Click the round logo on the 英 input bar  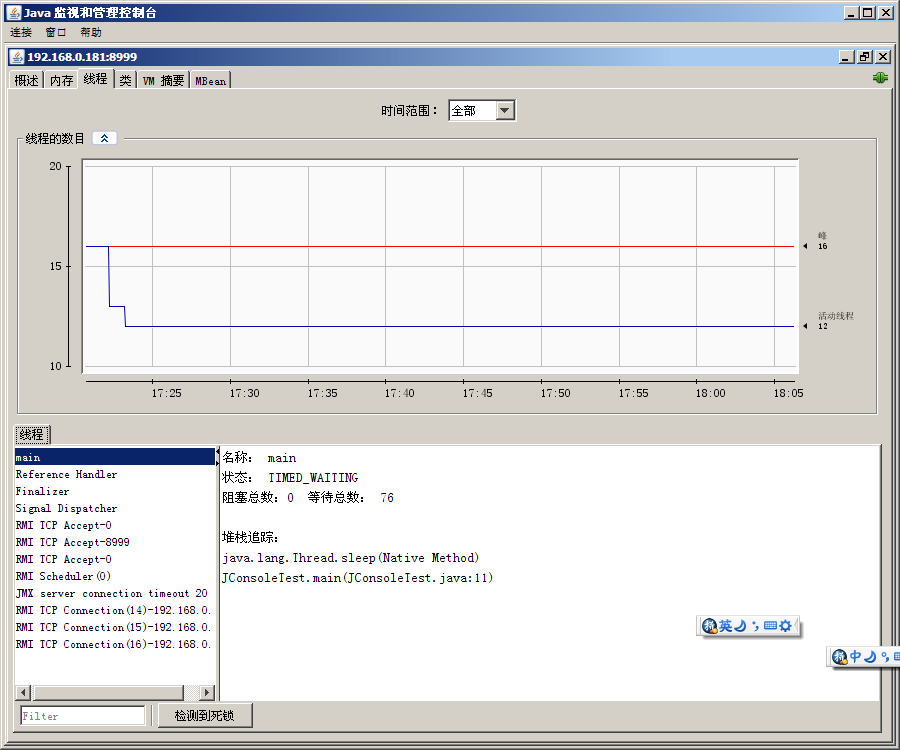click(709, 626)
